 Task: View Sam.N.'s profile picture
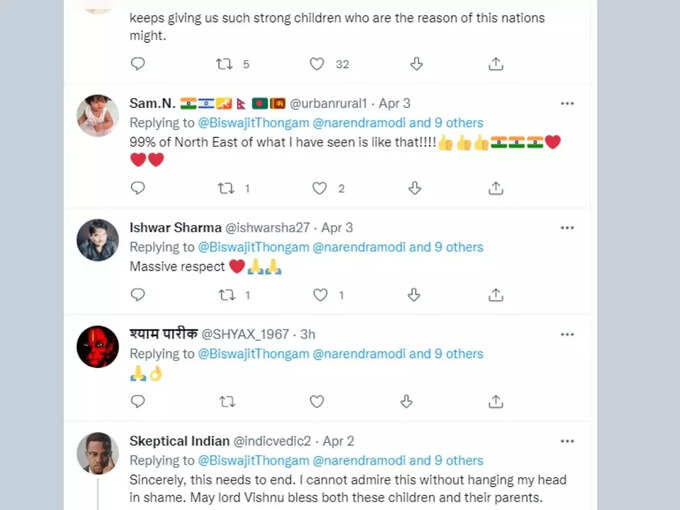coord(98,115)
